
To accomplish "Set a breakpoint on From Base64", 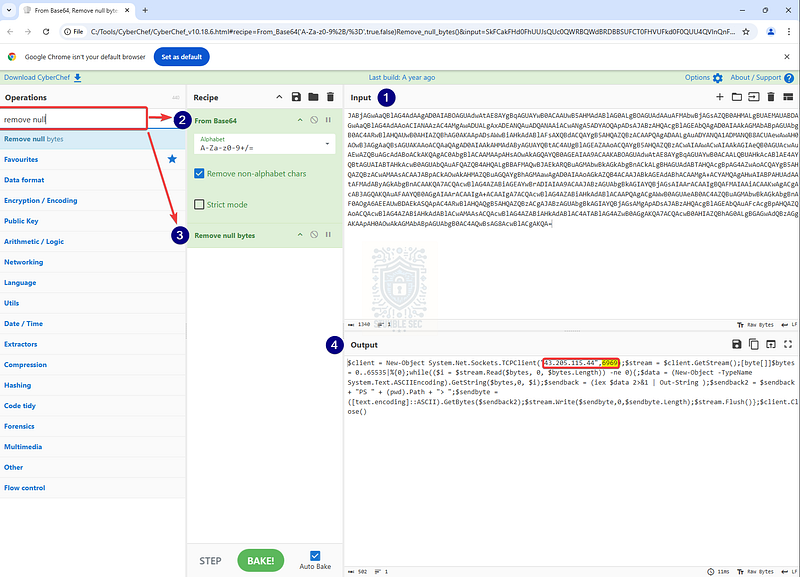I will click(328, 120).
